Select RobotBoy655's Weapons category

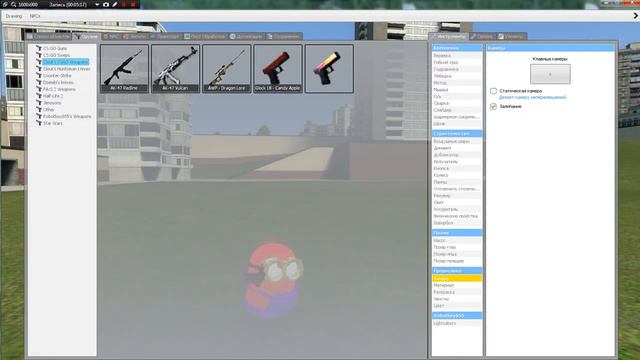[67, 116]
